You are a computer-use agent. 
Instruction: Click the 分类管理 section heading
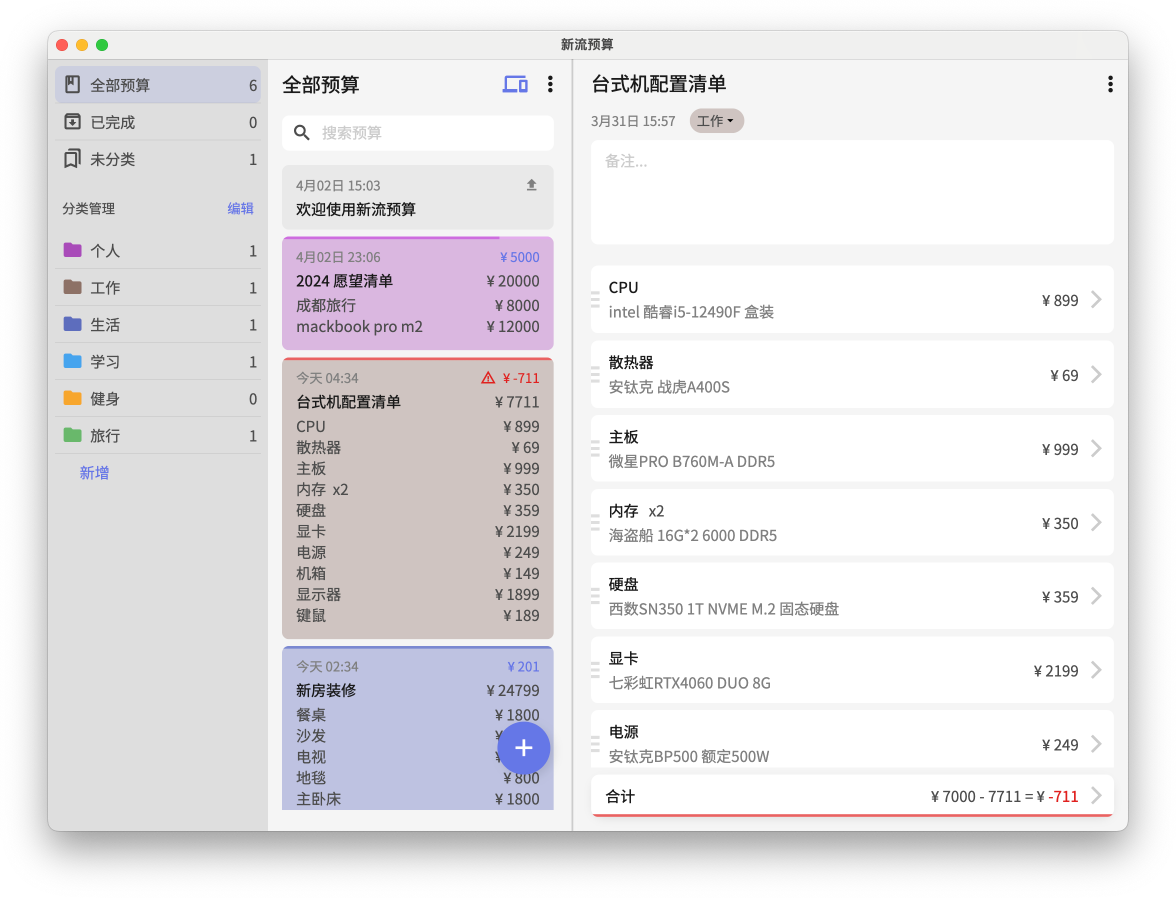[88, 208]
